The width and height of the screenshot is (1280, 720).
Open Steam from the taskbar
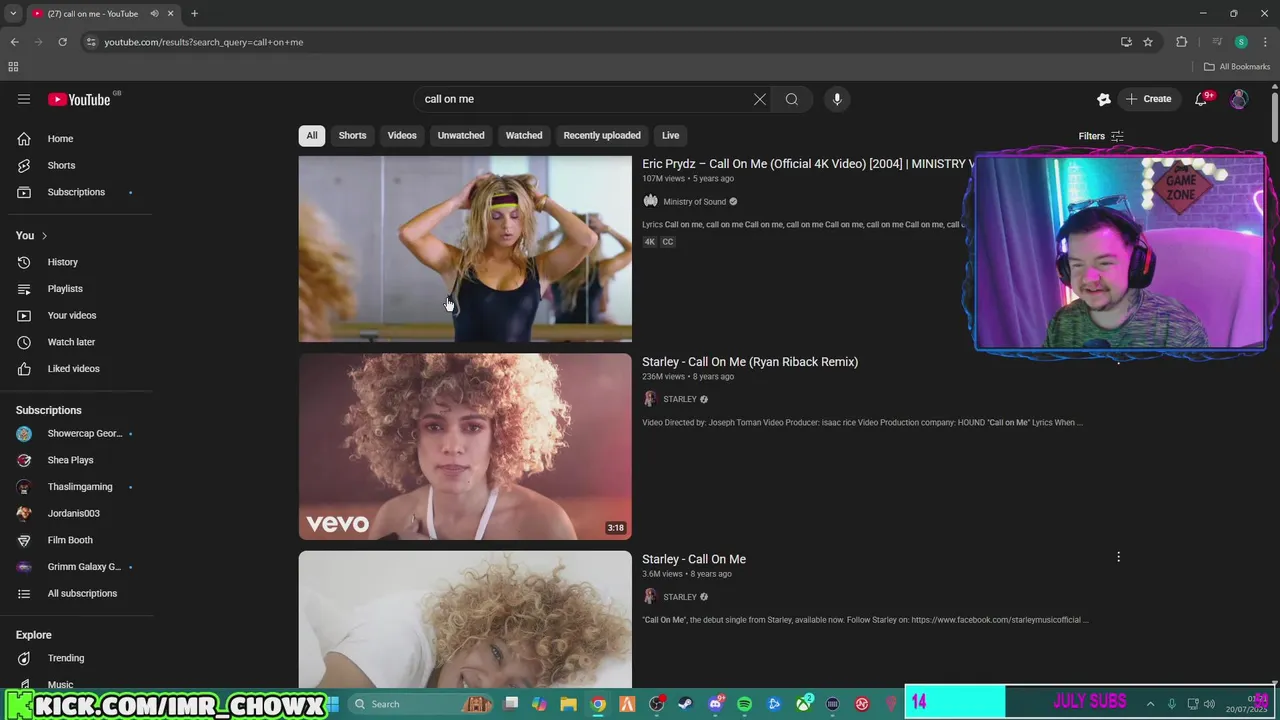click(x=685, y=704)
